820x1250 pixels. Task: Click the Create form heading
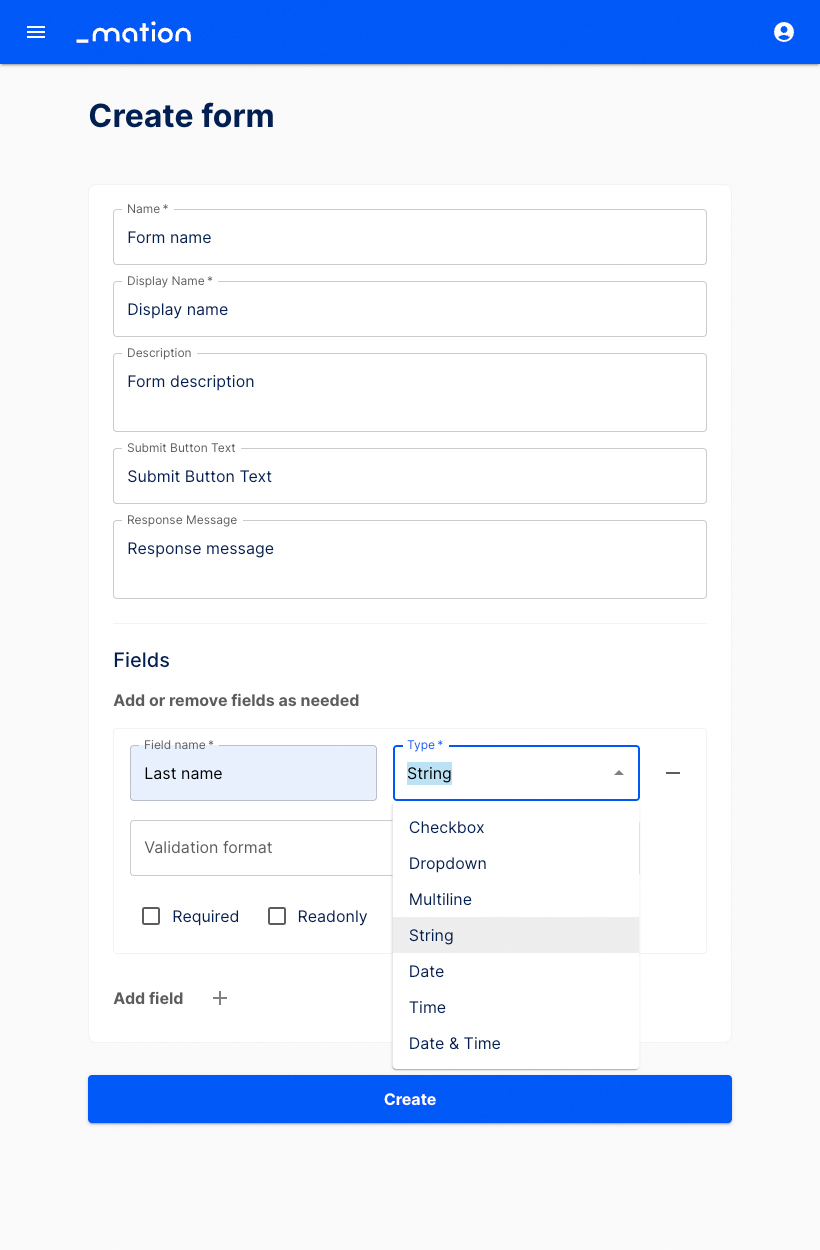(x=181, y=116)
